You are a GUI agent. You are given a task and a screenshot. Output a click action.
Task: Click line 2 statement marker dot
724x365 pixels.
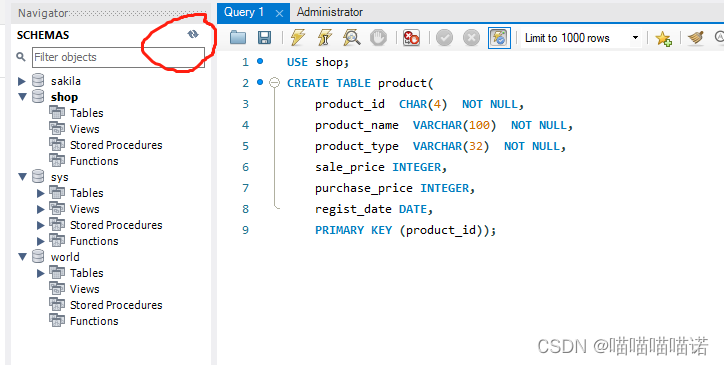pos(260,82)
